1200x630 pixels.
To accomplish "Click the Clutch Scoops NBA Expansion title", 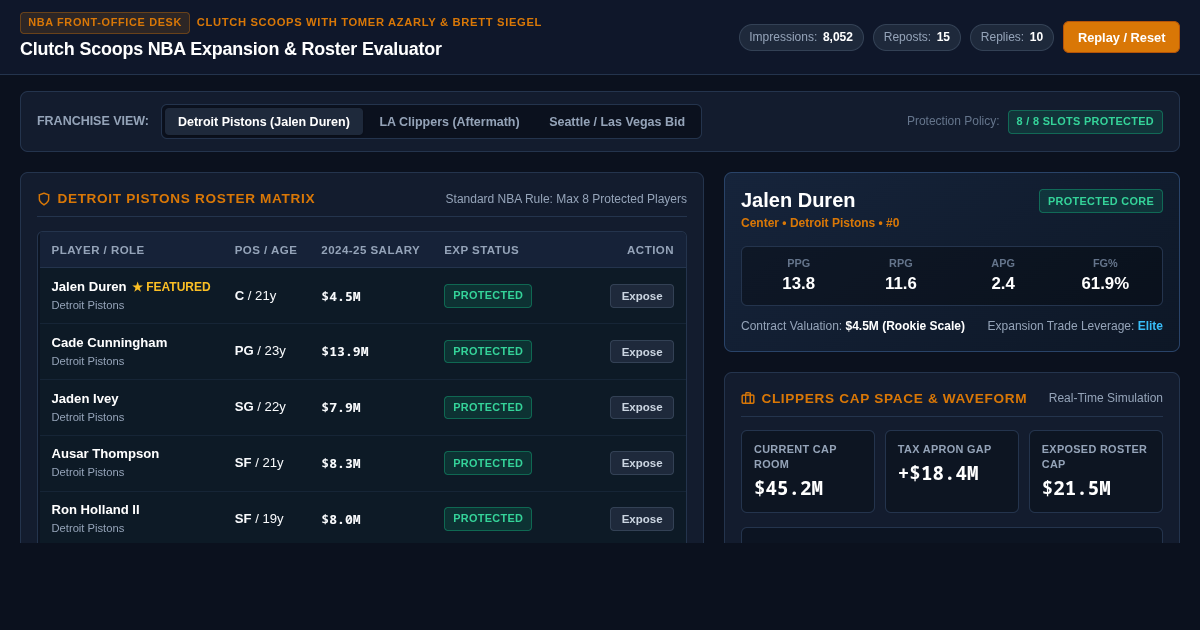I will click(231, 49).
